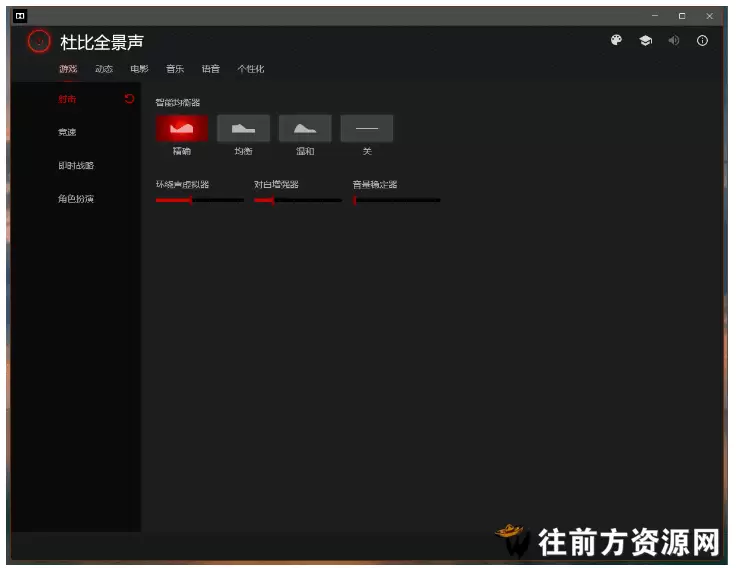Choose the 温和 equalizer preset

tap(305, 128)
